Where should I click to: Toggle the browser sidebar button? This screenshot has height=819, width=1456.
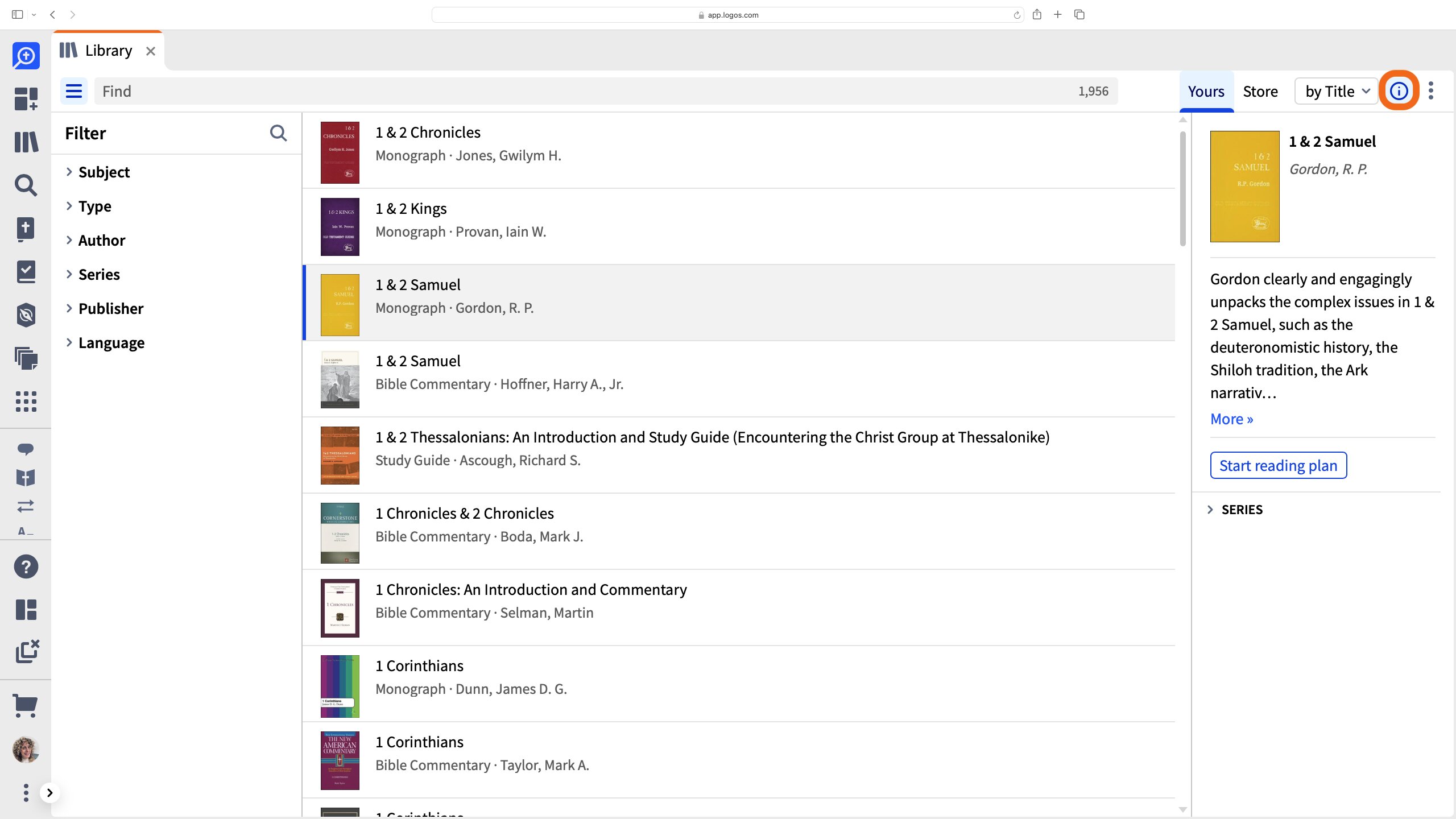[18, 15]
